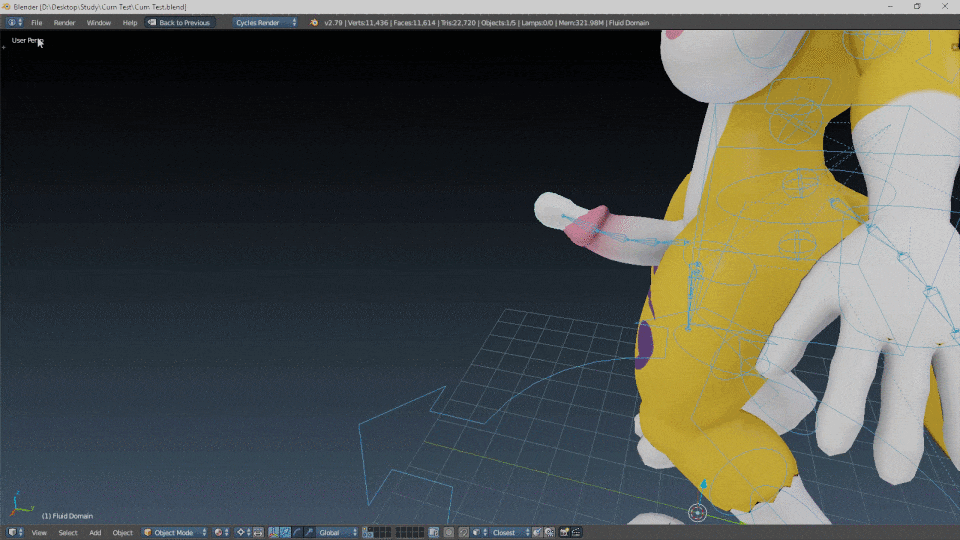Viewport: 960px width, 540px height.
Task: Expand tool shelf via plus corner widget
Action: pos(4,47)
